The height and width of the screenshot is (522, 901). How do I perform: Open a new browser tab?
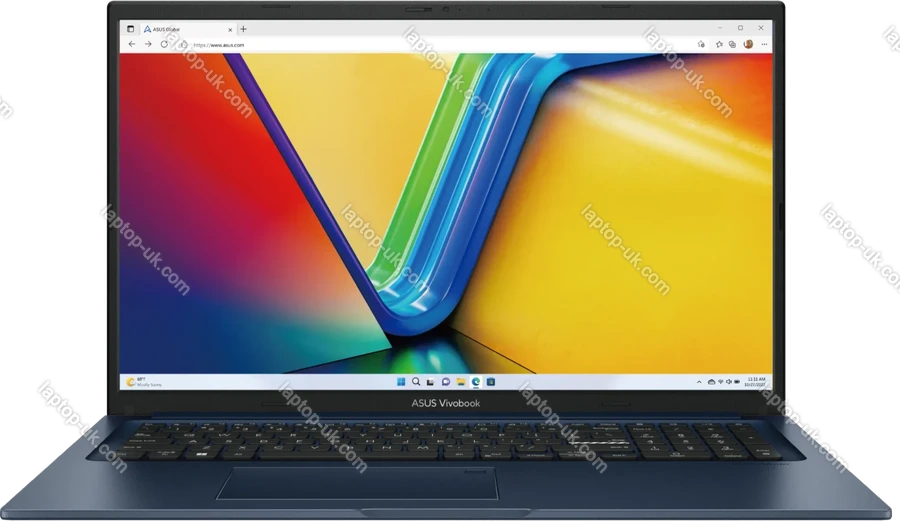pos(243,29)
